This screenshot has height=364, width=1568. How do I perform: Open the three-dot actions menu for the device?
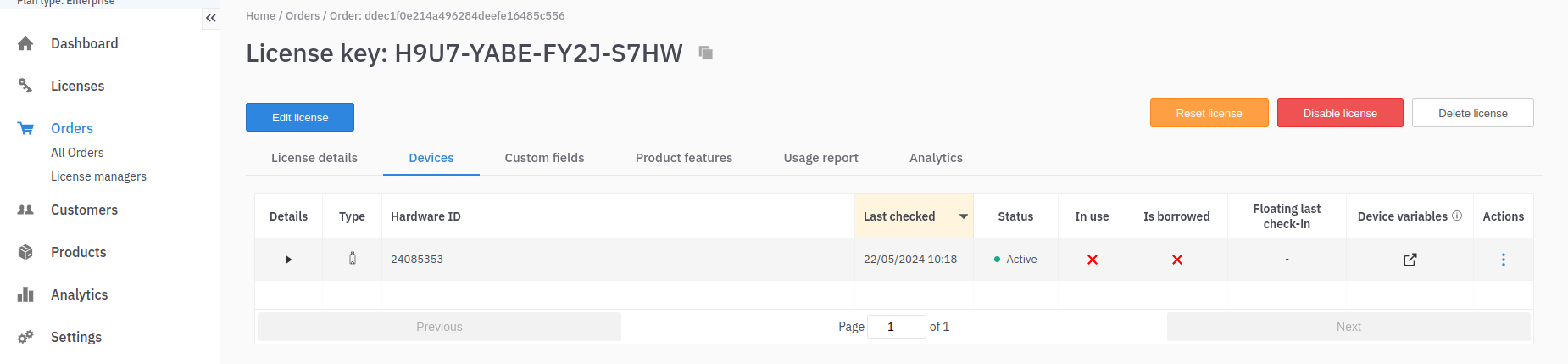coord(1503,260)
